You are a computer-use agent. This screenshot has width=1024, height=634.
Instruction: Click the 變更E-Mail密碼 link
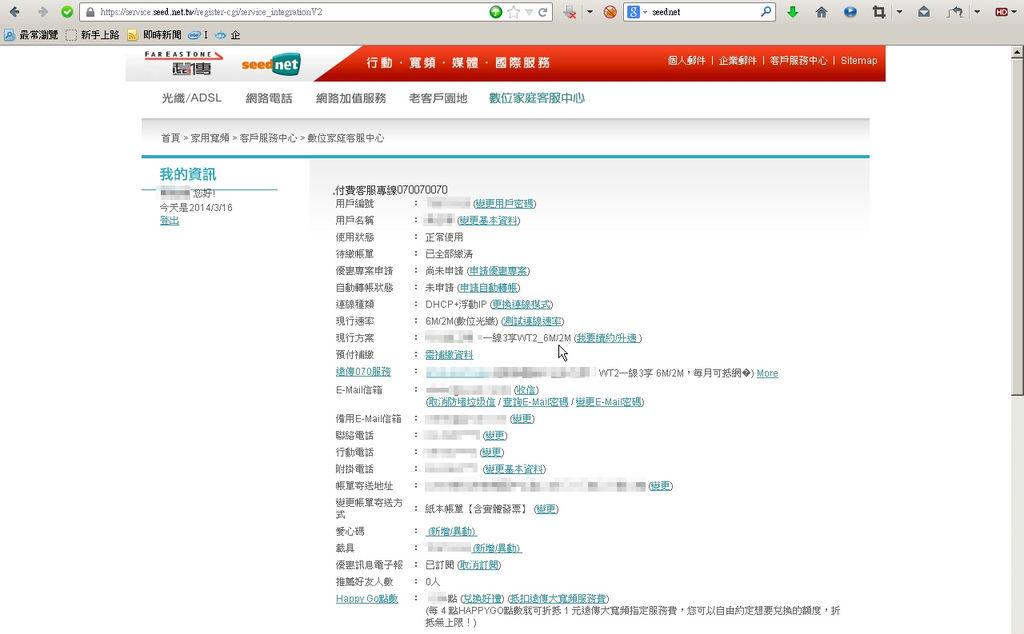pos(608,402)
